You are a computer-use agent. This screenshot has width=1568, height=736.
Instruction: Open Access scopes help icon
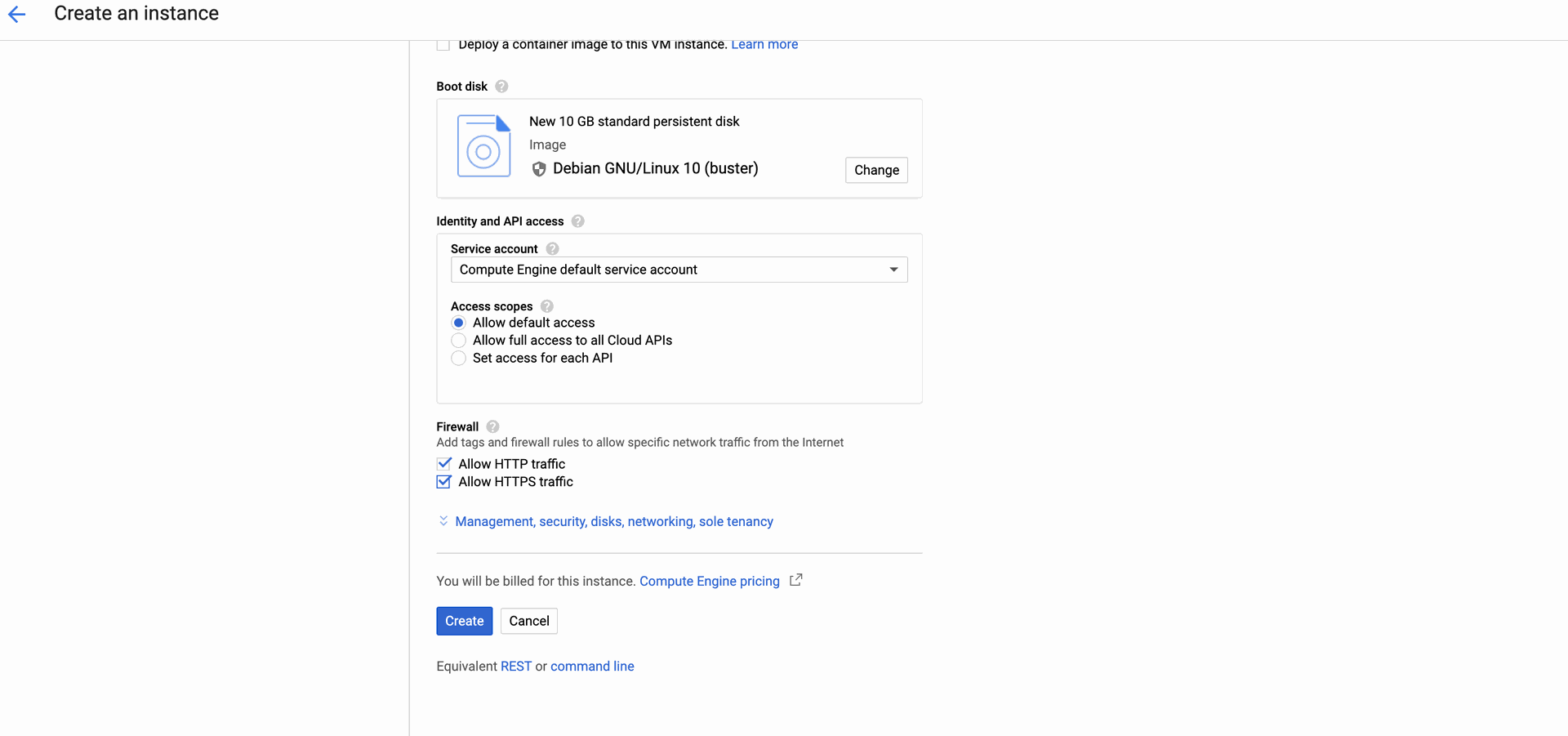click(547, 306)
